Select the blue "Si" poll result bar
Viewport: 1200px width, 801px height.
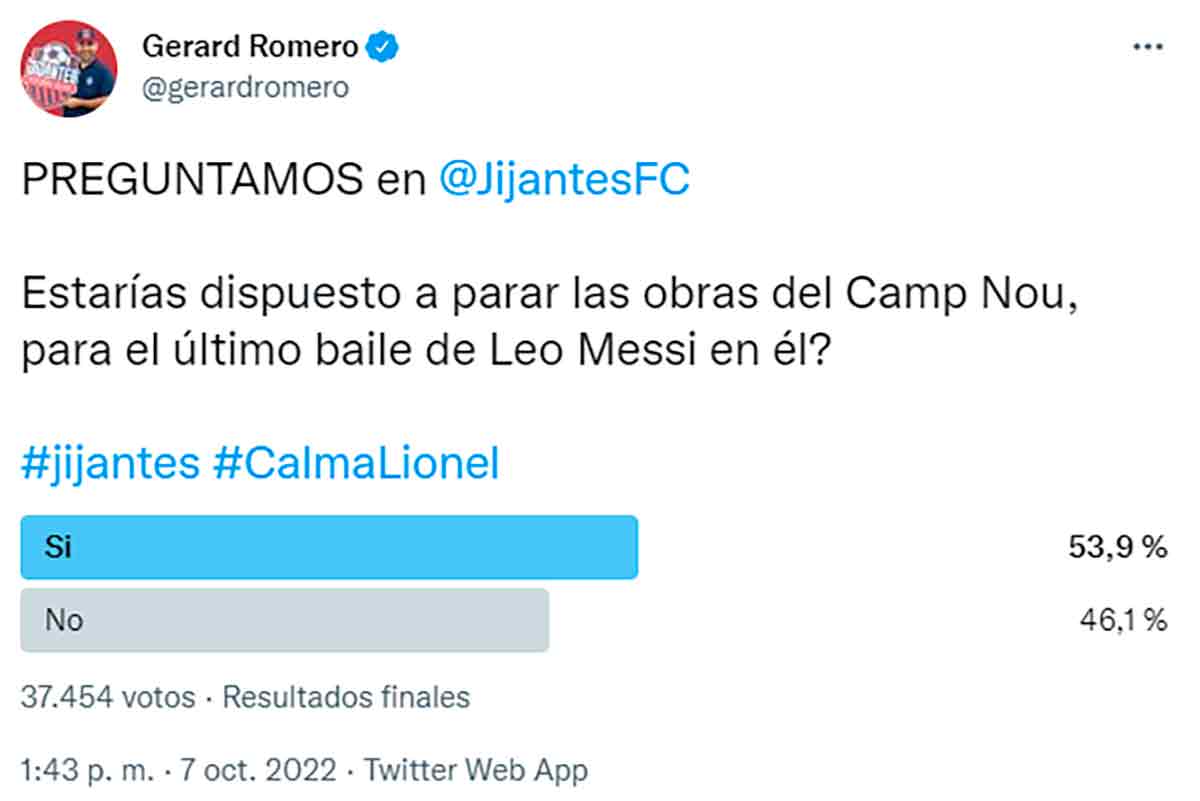pos(329,547)
